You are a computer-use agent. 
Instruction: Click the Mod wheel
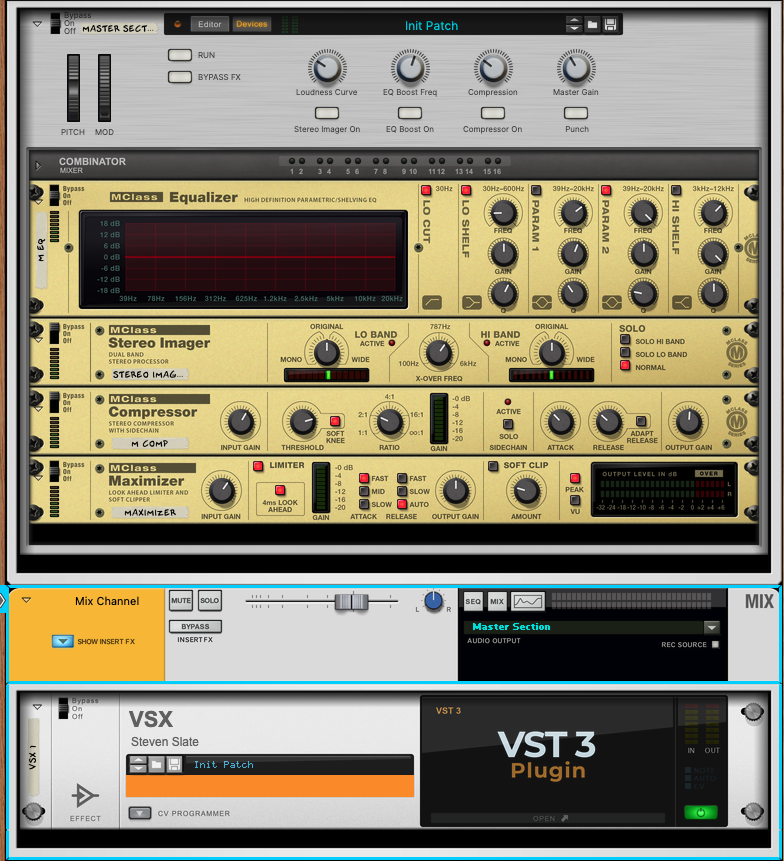[104, 88]
